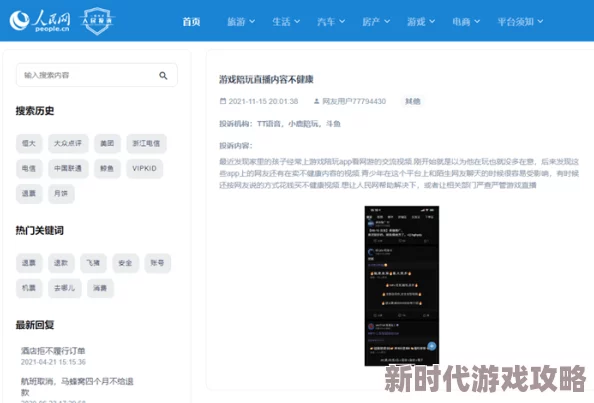Open the 首页 nav tab
The height and width of the screenshot is (403, 594).
[191, 22]
